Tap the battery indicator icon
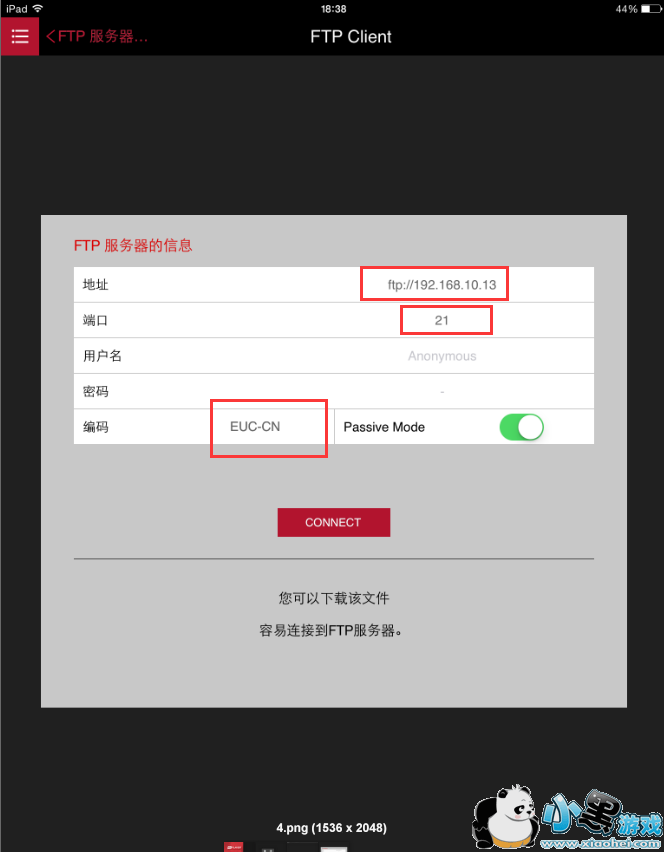The height and width of the screenshot is (852, 664). [650, 9]
